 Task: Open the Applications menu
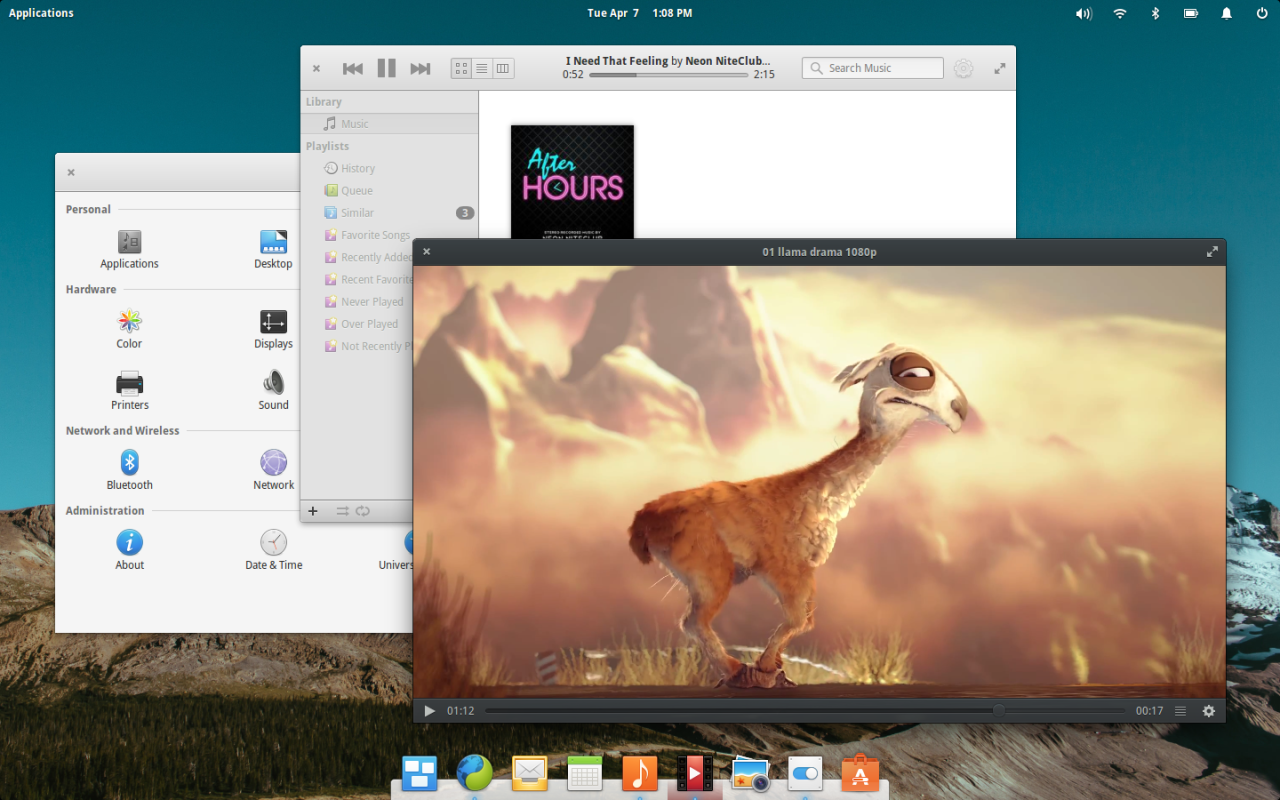[x=41, y=13]
